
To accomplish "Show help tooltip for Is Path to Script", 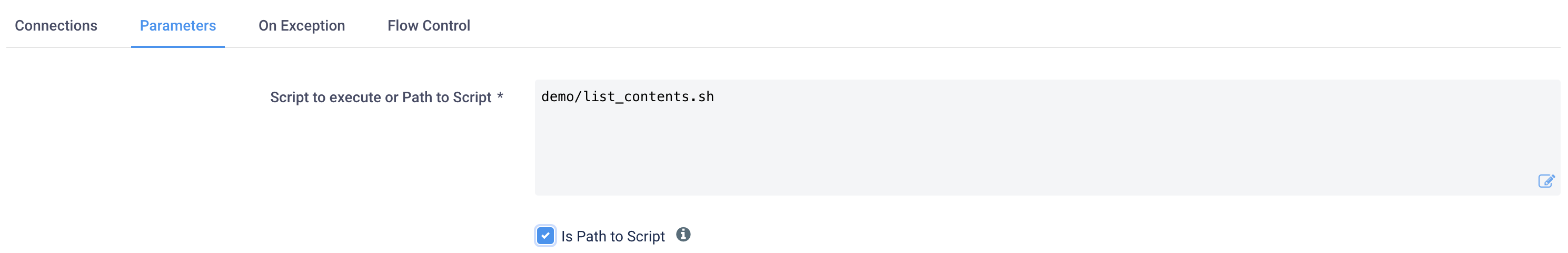I will (x=683, y=235).
